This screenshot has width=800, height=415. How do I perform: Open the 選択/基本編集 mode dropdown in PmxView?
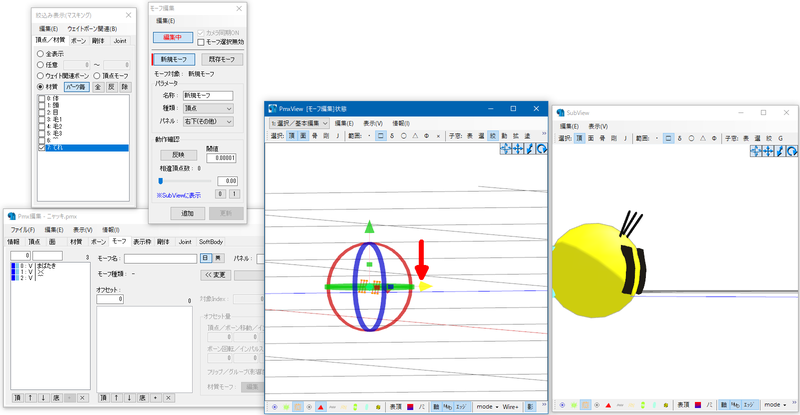[x=299, y=123]
